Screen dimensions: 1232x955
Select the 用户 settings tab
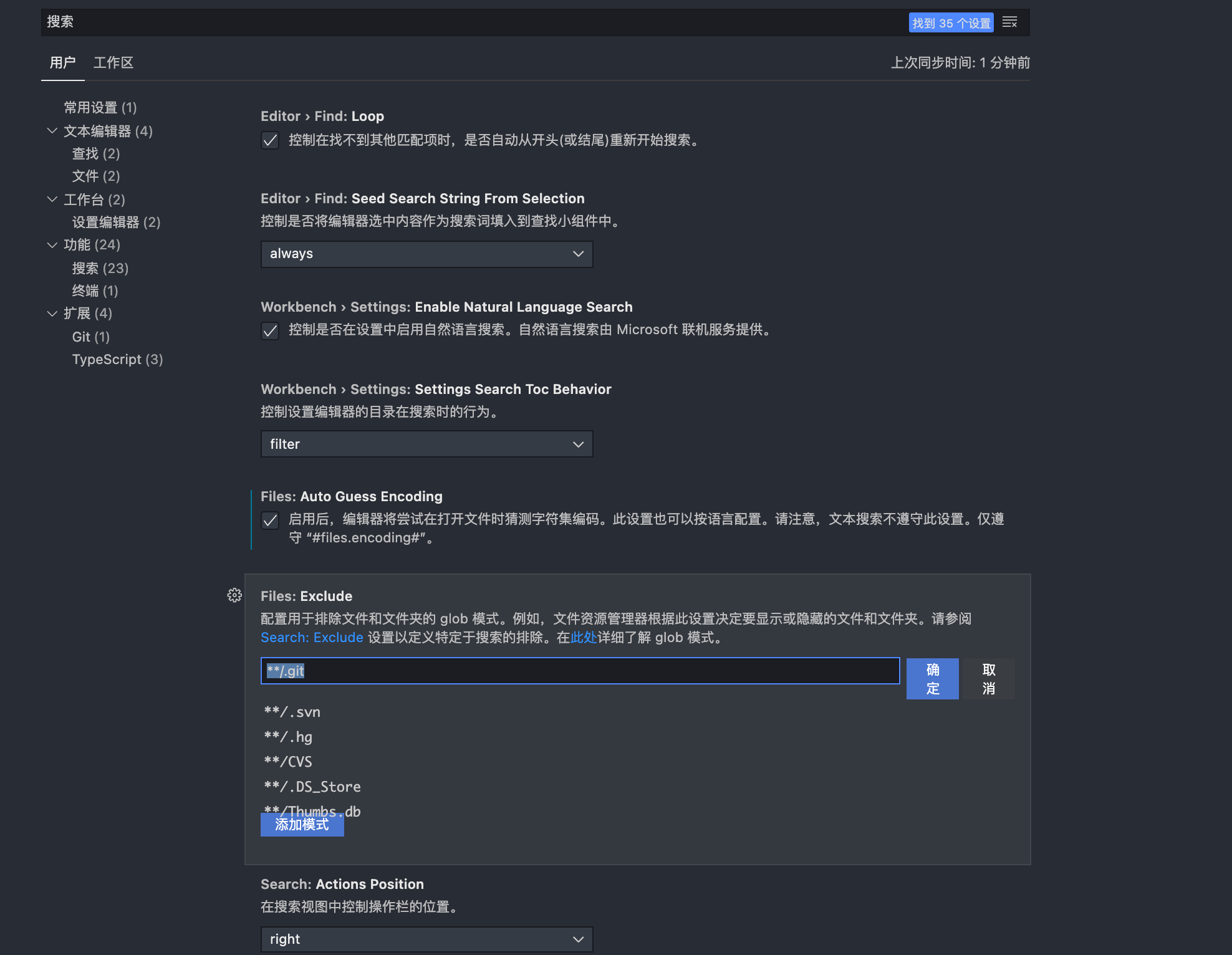(62, 63)
